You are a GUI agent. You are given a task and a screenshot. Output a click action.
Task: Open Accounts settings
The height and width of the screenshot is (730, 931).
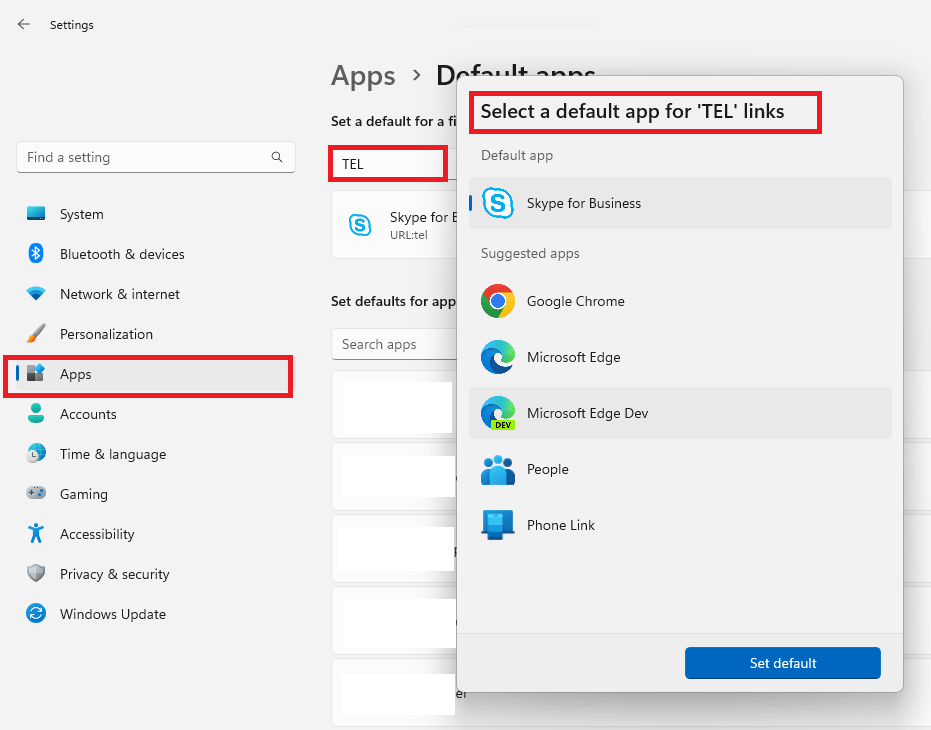pyautogui.click(x=156, y=414)
